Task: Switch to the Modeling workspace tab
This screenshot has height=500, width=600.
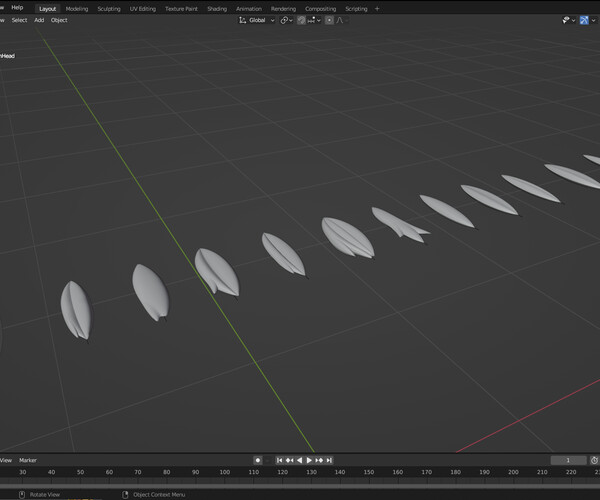Action: click(77, 8)
